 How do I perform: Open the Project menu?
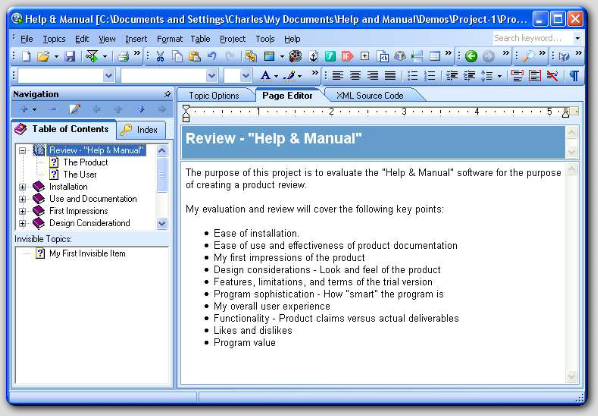coord(233,39)
